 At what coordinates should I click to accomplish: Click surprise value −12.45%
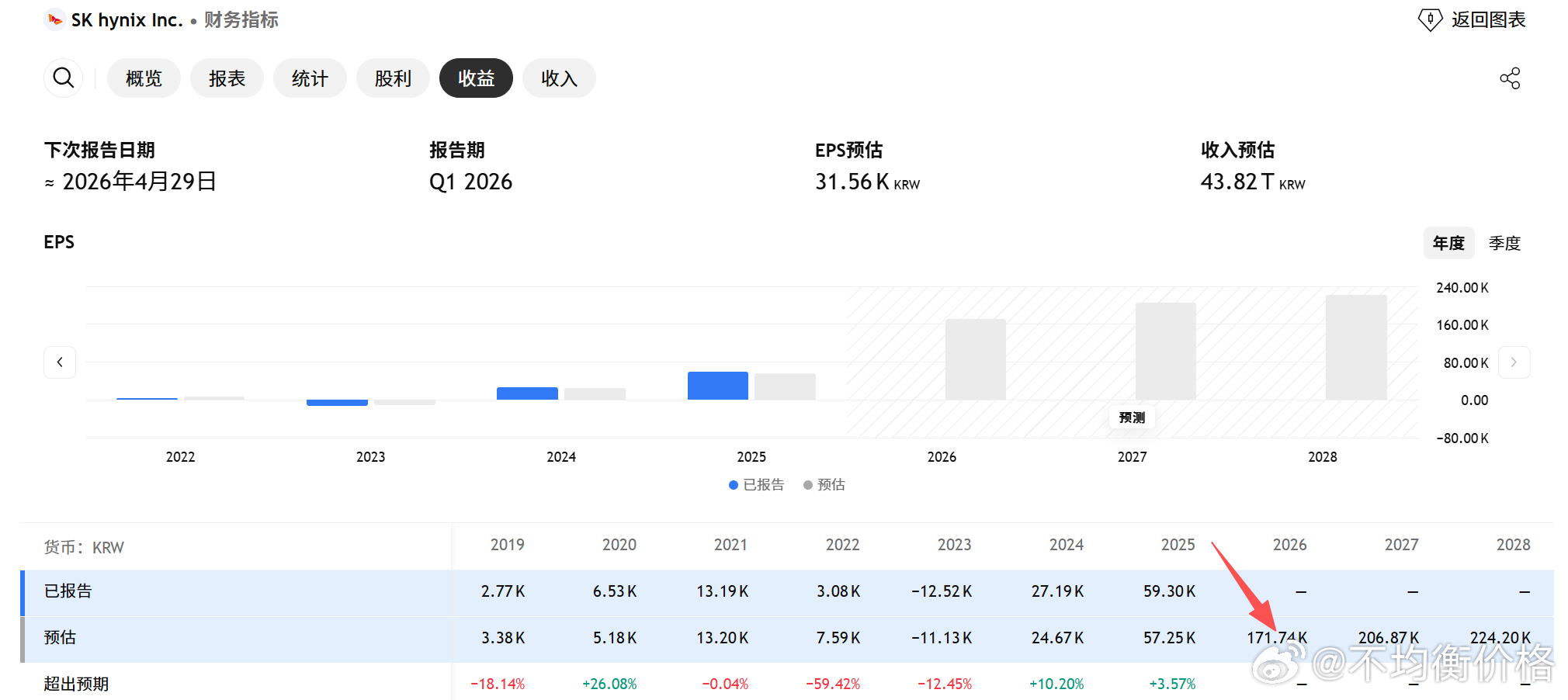(x=945, y=684)
